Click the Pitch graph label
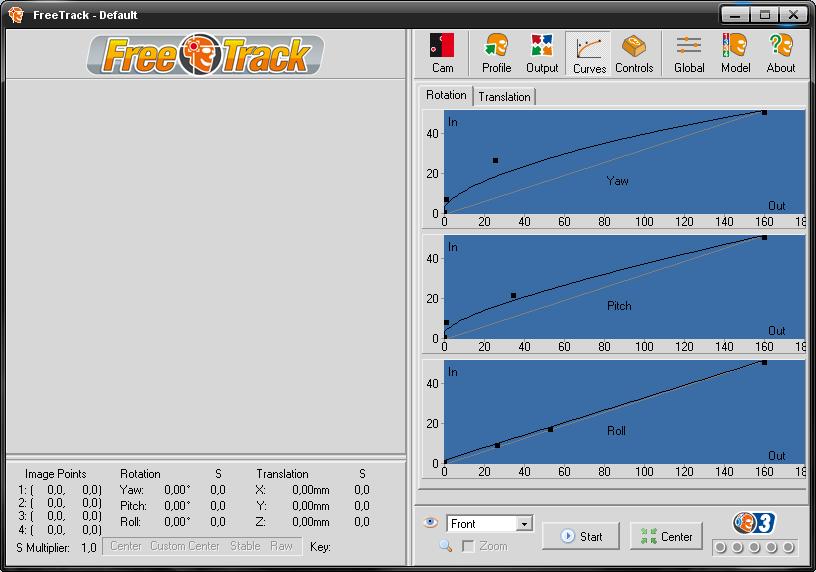 point(619,306)
